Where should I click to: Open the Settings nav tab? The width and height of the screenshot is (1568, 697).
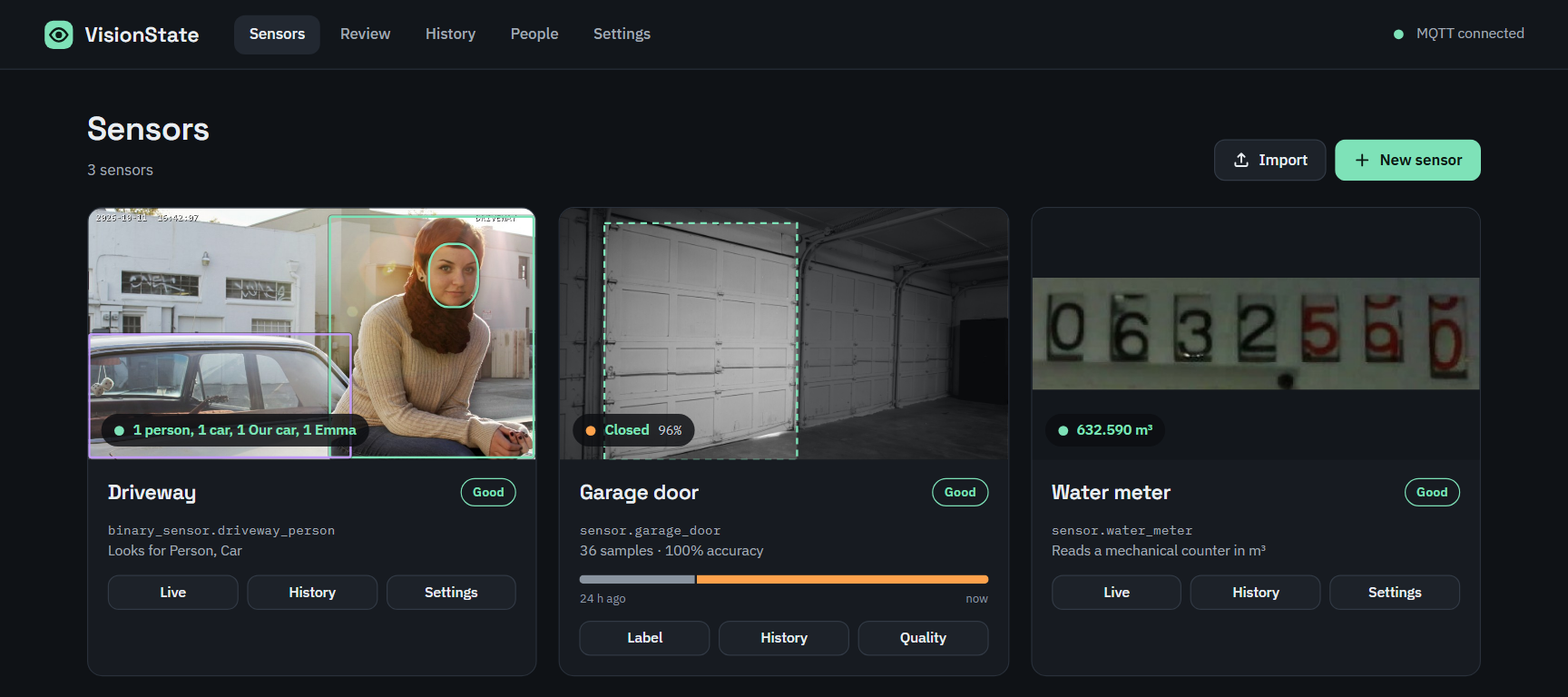click(x=622, y=34)
